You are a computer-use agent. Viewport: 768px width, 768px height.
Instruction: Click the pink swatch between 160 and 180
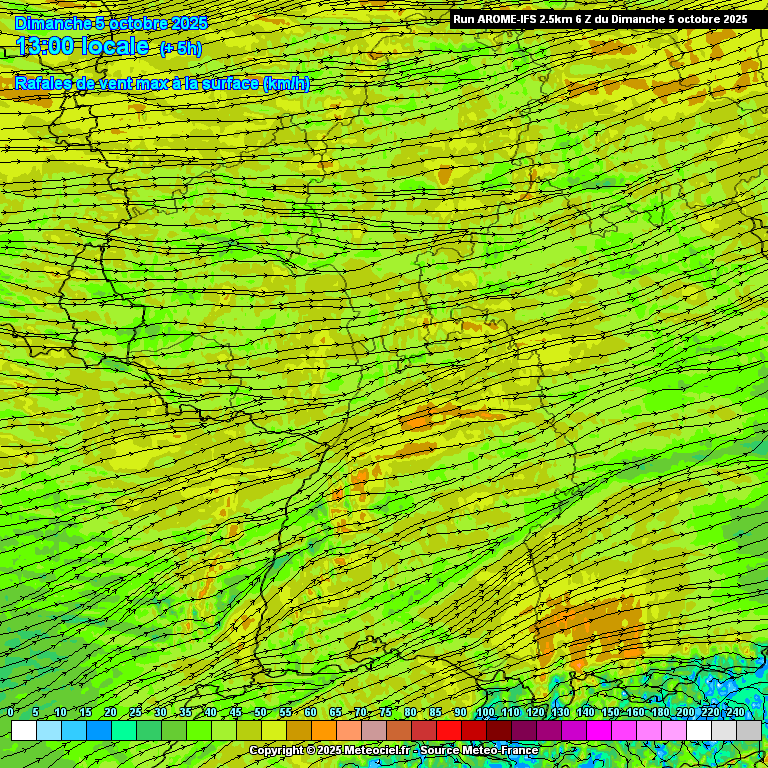tap(648, 731)
